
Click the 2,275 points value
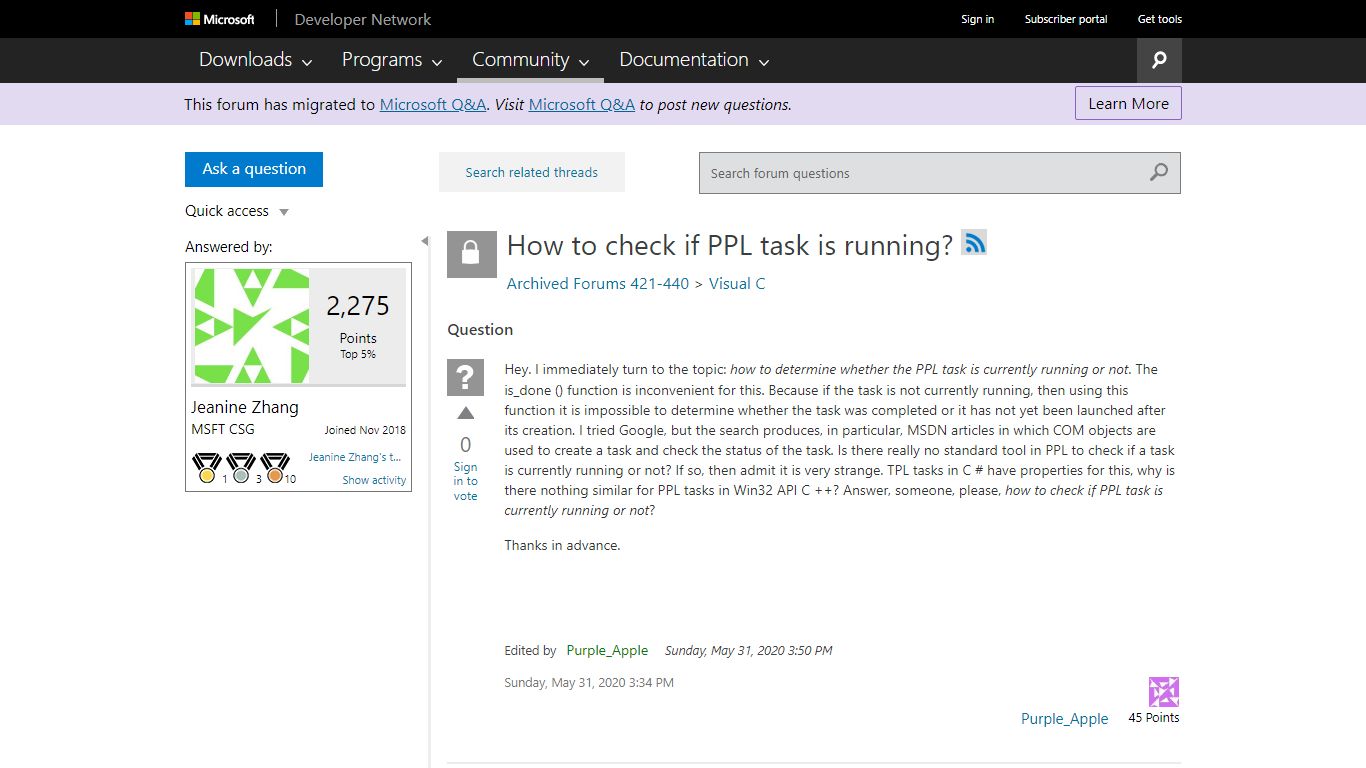click(358, 305)
